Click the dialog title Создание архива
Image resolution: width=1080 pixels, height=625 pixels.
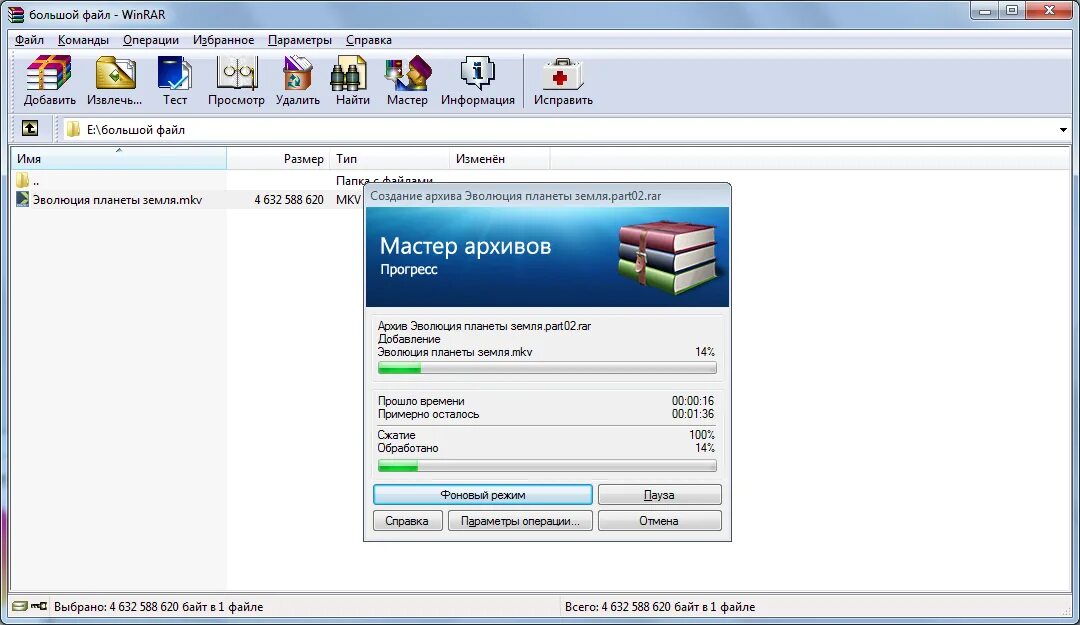click(516, 196)
